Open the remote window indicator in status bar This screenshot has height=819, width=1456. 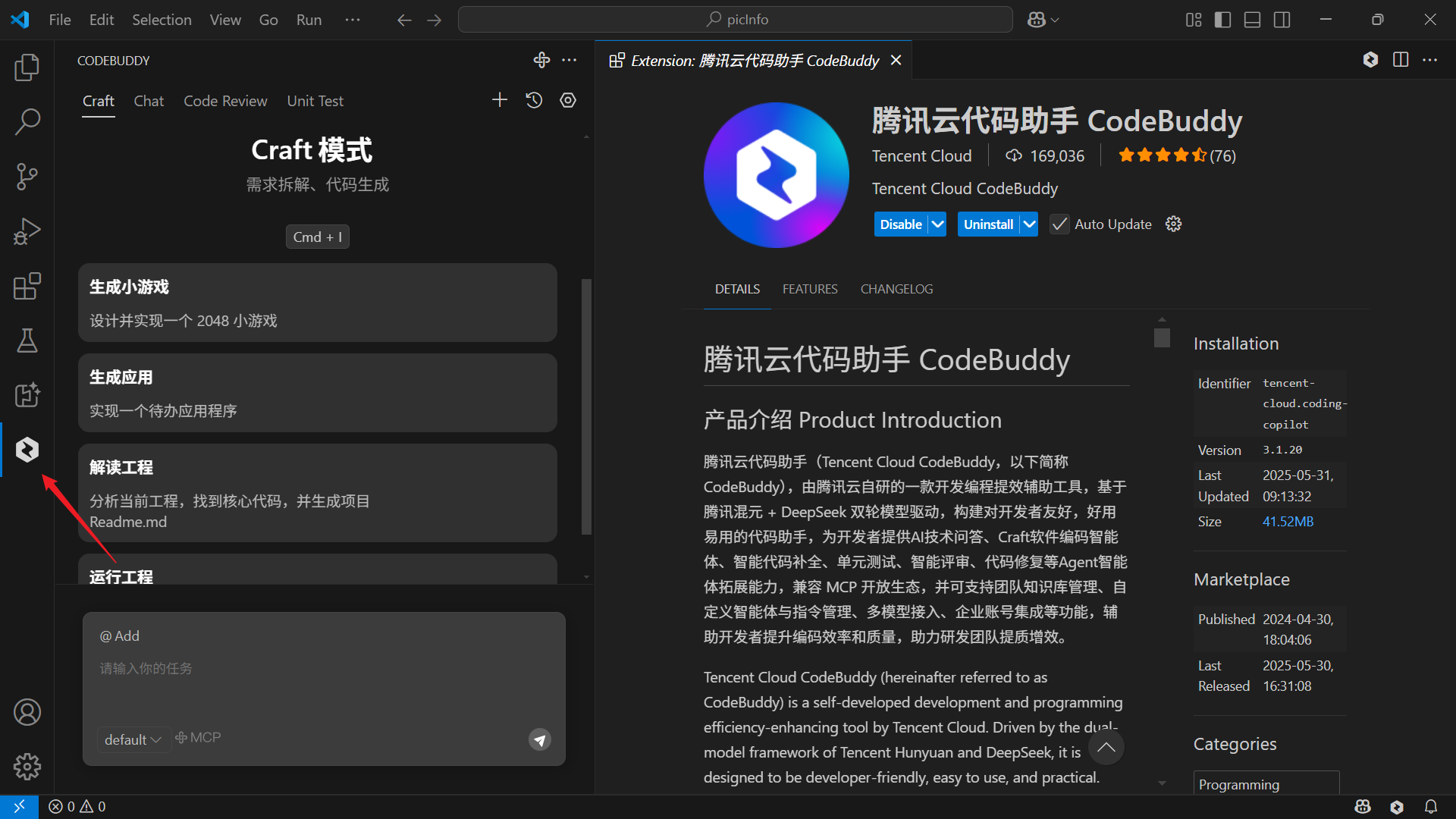pyautogui.click(x=19, y=807)
